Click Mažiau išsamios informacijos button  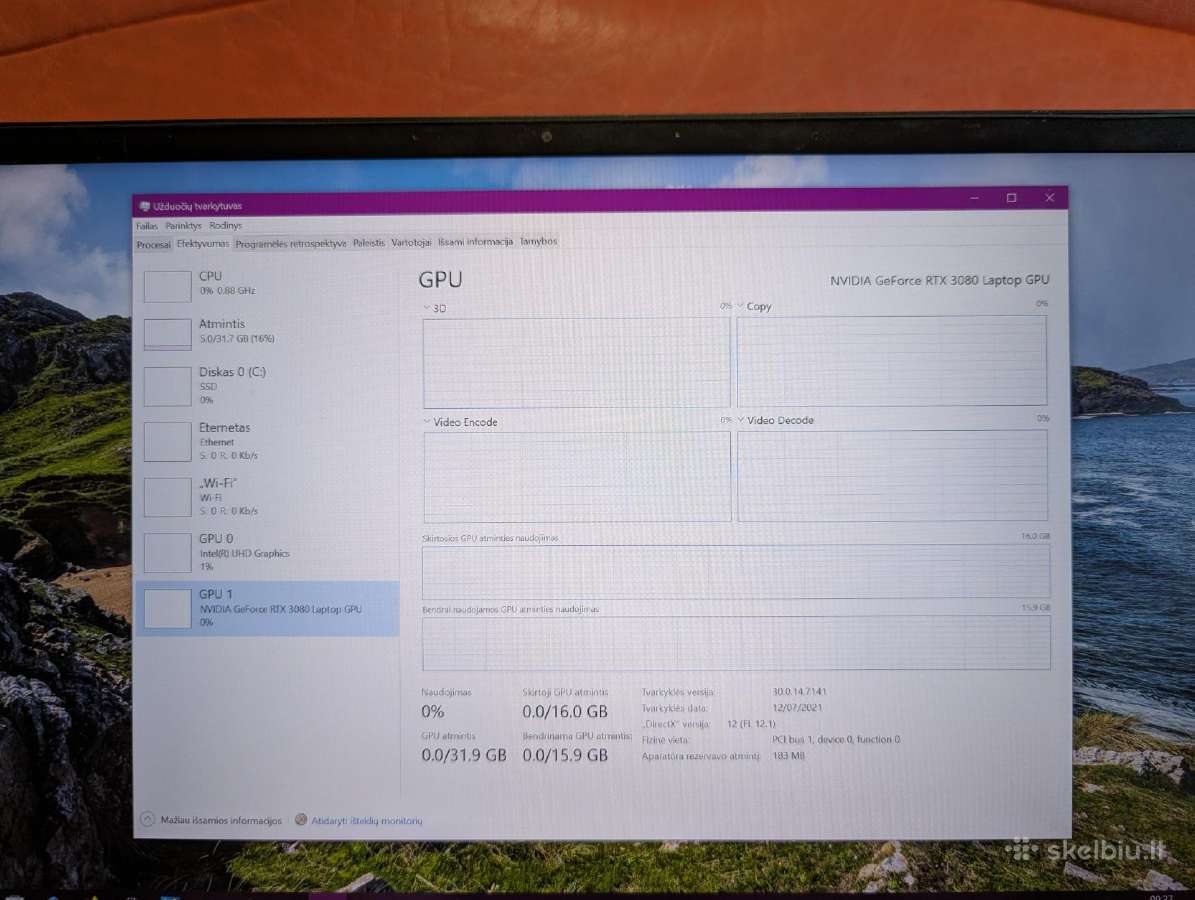tap(221, 821)
